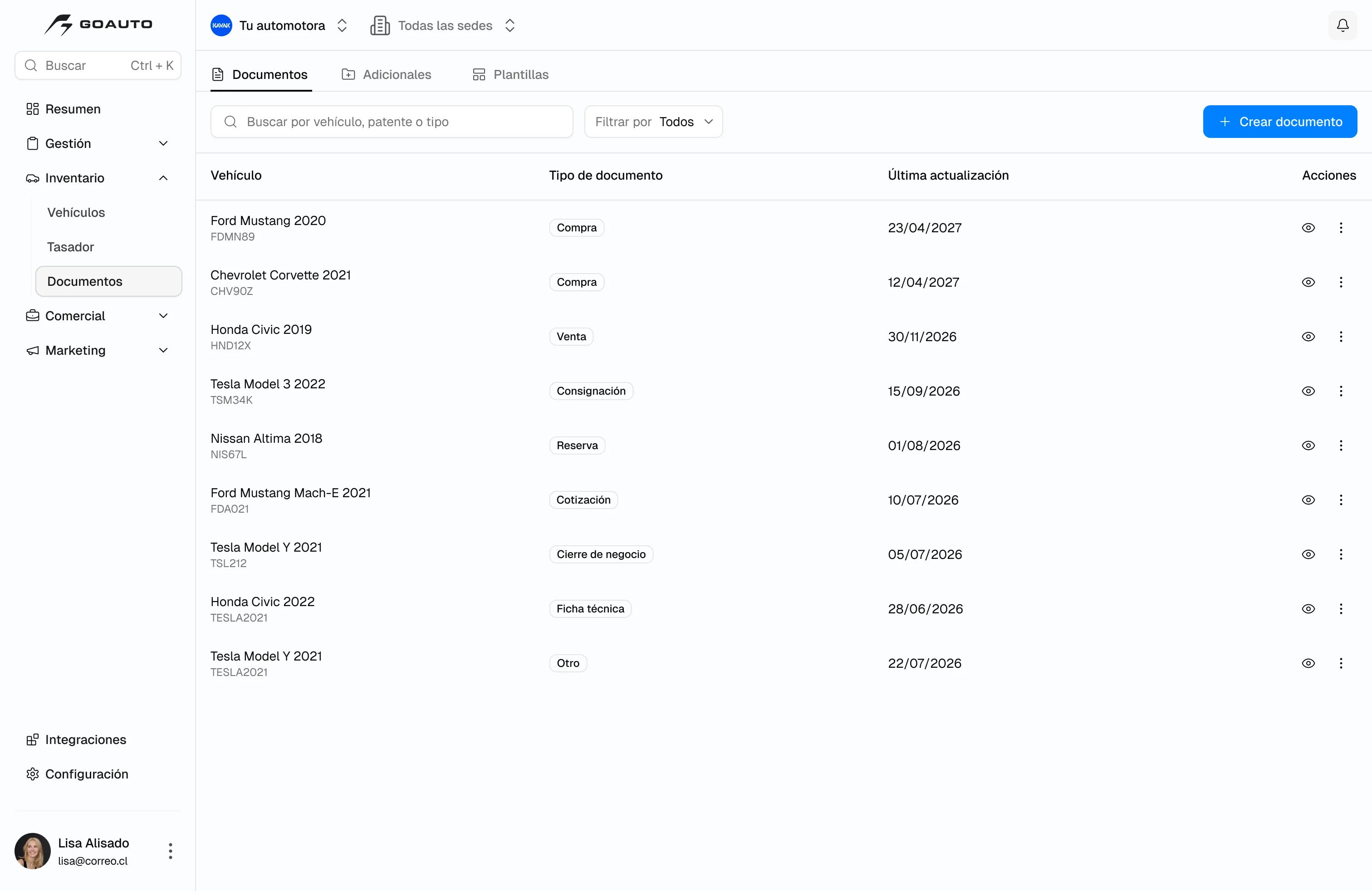Click the Buscar Ctrl+K search box
This screenshot has width=1372, height=891.
[98, 66]
